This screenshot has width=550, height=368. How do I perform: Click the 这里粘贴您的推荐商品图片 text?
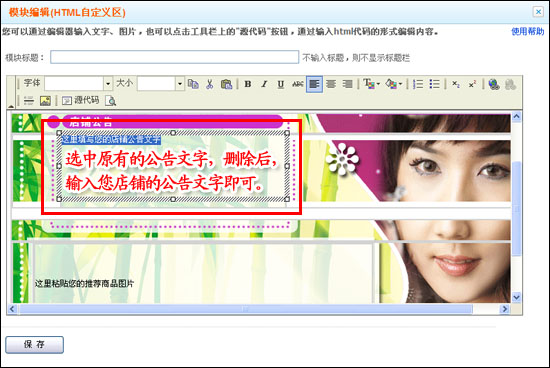click(x=84, y=283)
